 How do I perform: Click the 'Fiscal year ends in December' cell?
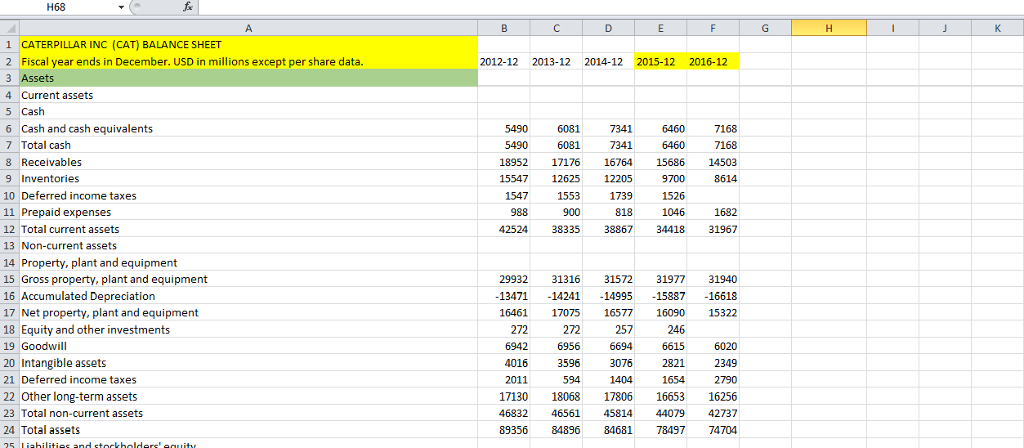click(248, 61)
